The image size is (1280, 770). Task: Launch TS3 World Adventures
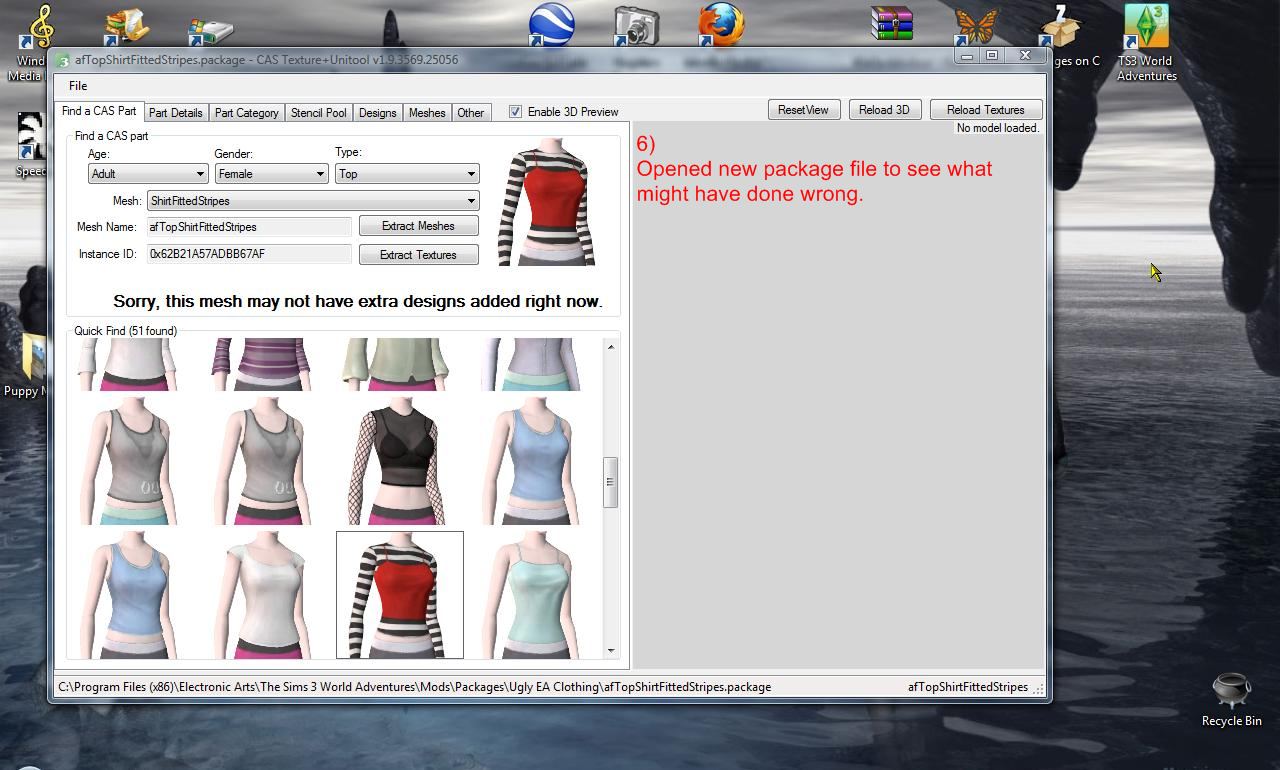pos(1146,25)
